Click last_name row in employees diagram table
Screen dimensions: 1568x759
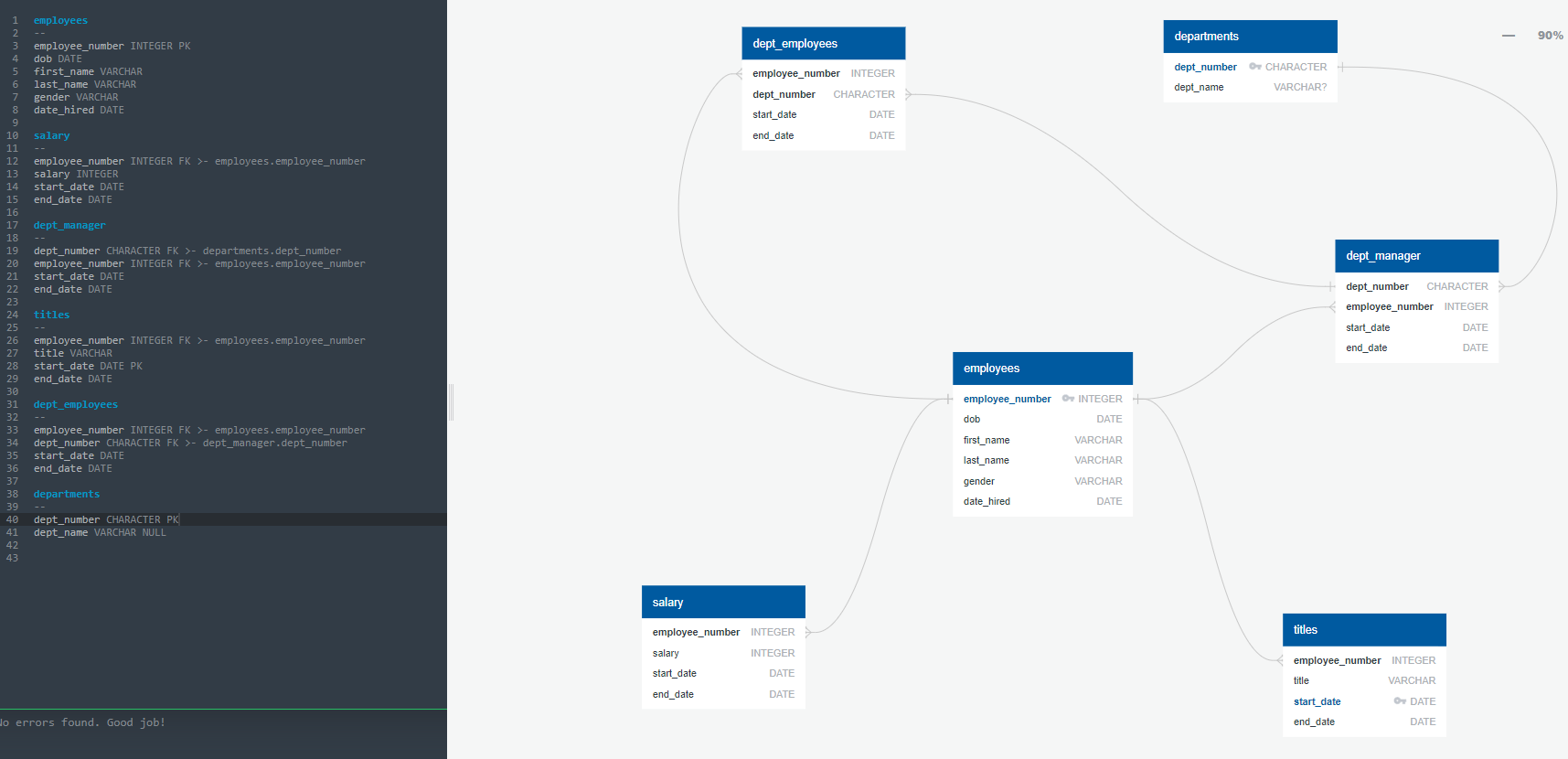(1042, 461)
